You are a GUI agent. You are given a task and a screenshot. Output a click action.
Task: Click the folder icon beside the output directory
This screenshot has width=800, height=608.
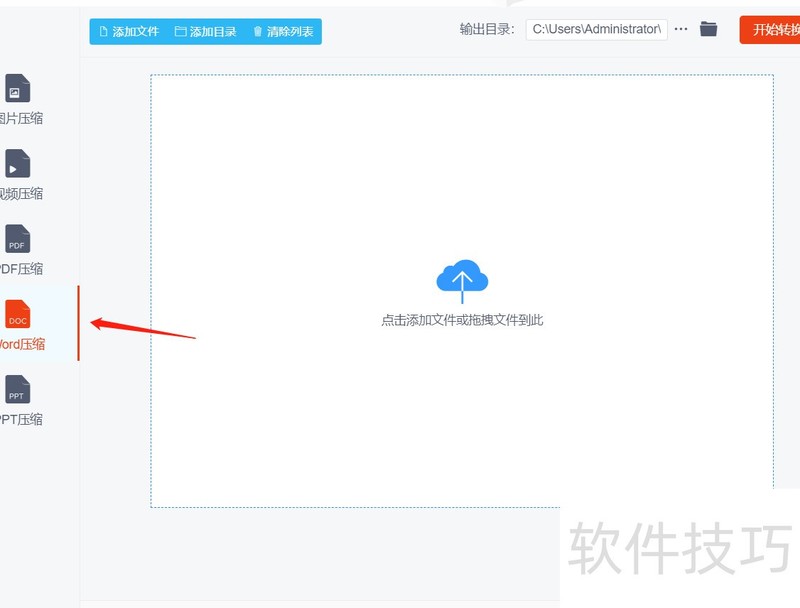click(x=709, y=29)
